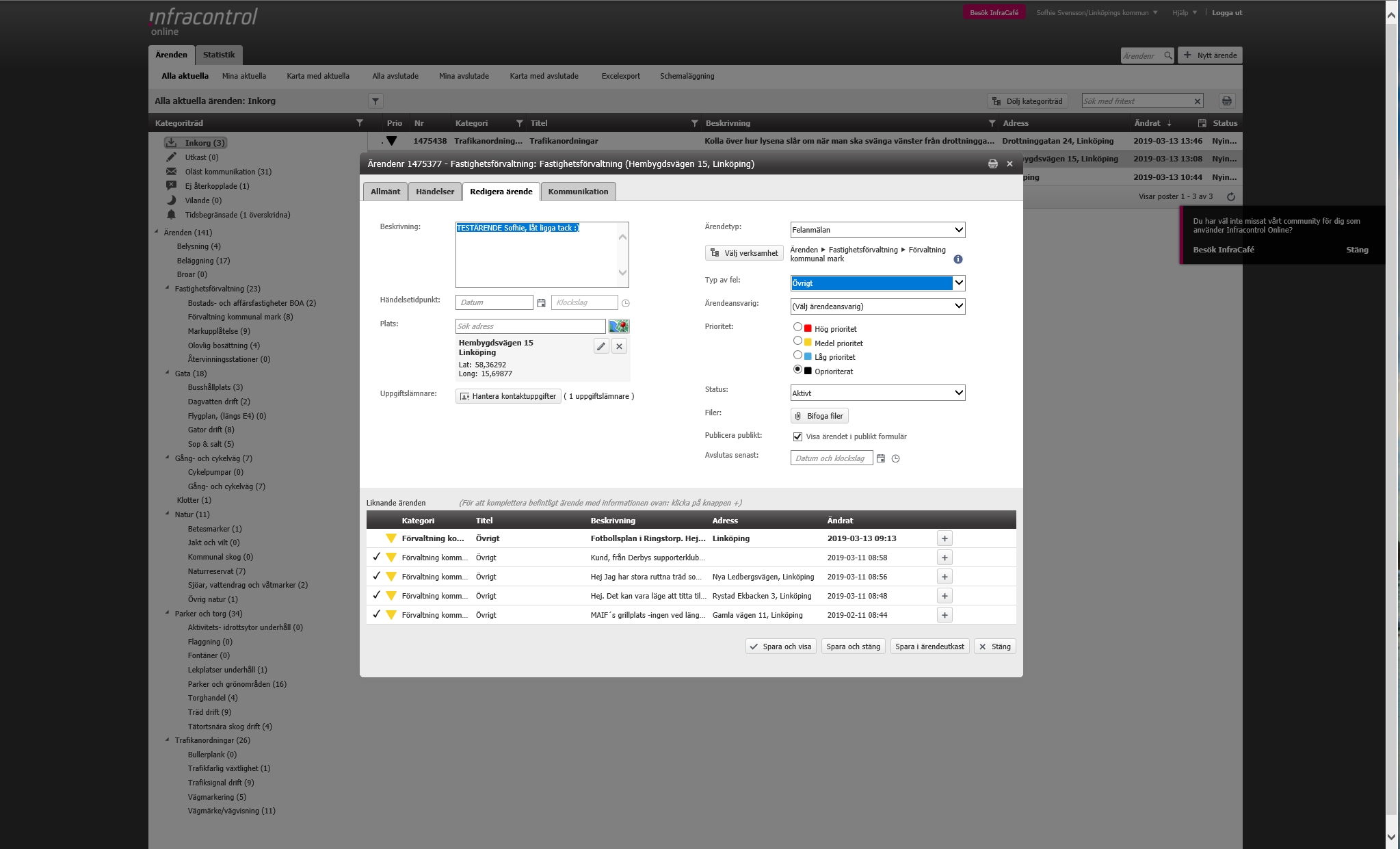
Task: Uncheck Visa ärendet i publikt formulär
Action: pyautogui.click(x=797, y=436)
